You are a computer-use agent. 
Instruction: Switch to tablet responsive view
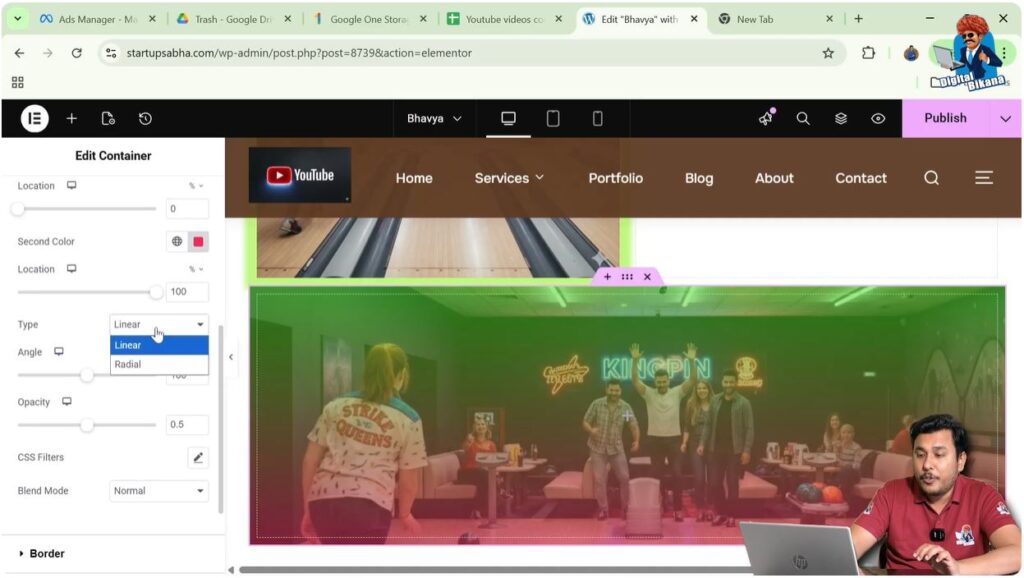click(x=553, y=118)
